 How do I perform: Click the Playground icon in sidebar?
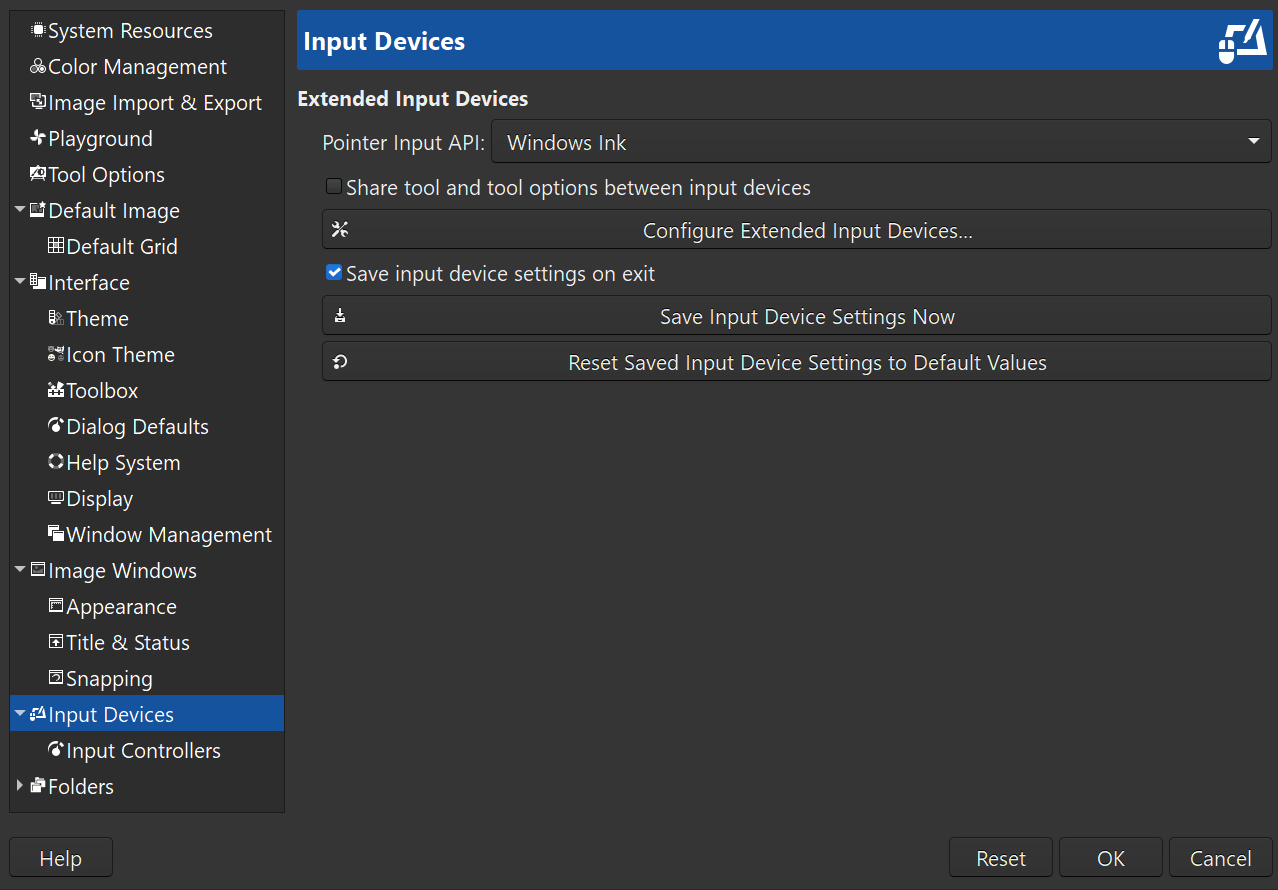click(x=38, y=139)
